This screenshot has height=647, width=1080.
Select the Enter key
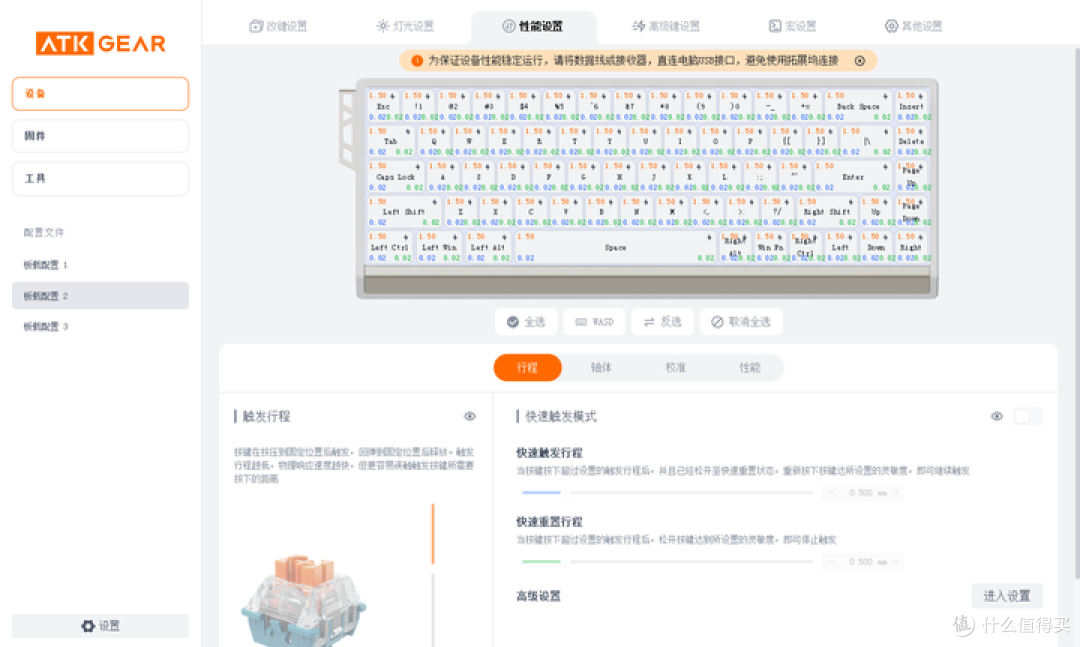point(853,177)
